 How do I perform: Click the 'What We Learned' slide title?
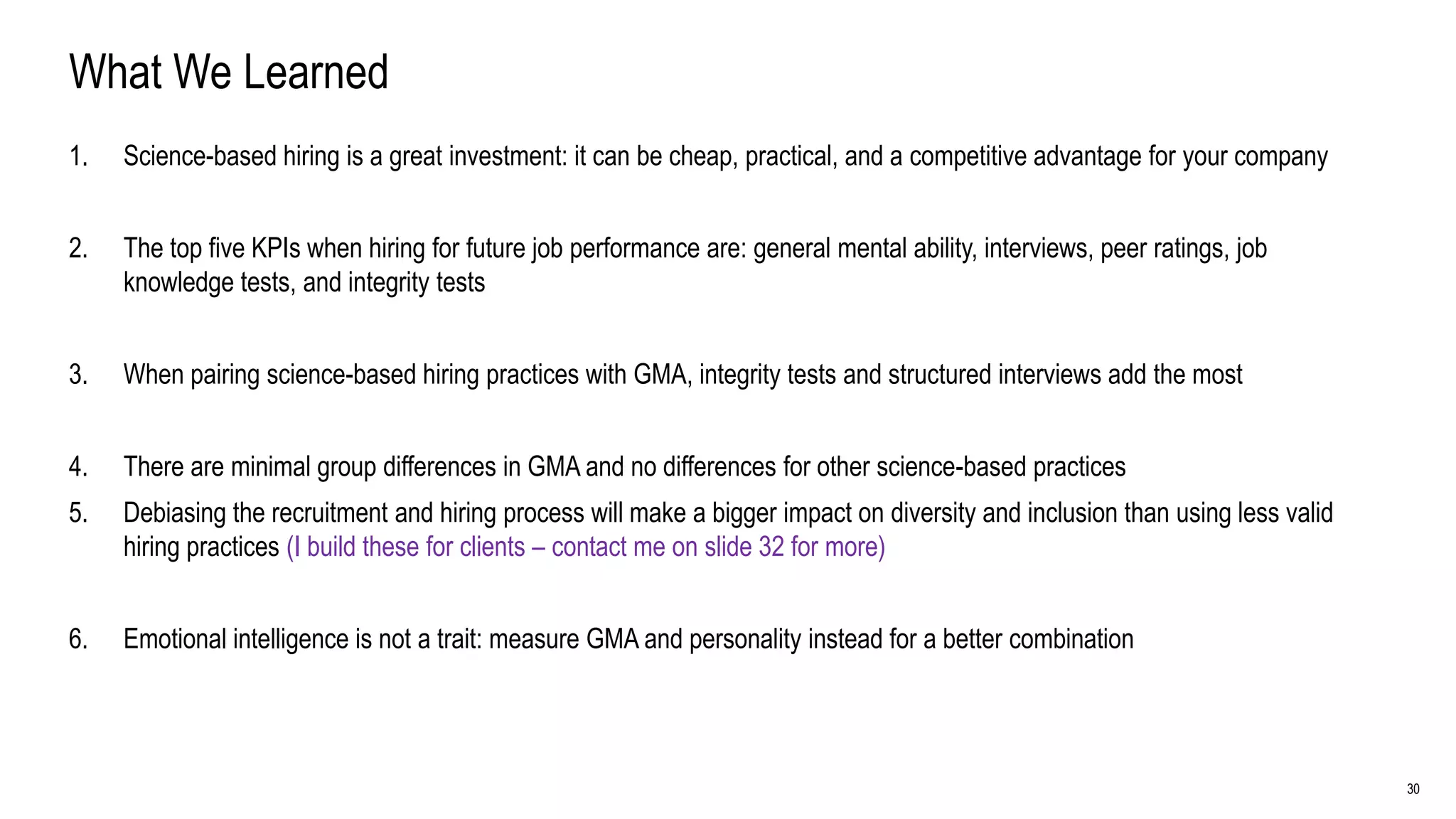[228, 72]
